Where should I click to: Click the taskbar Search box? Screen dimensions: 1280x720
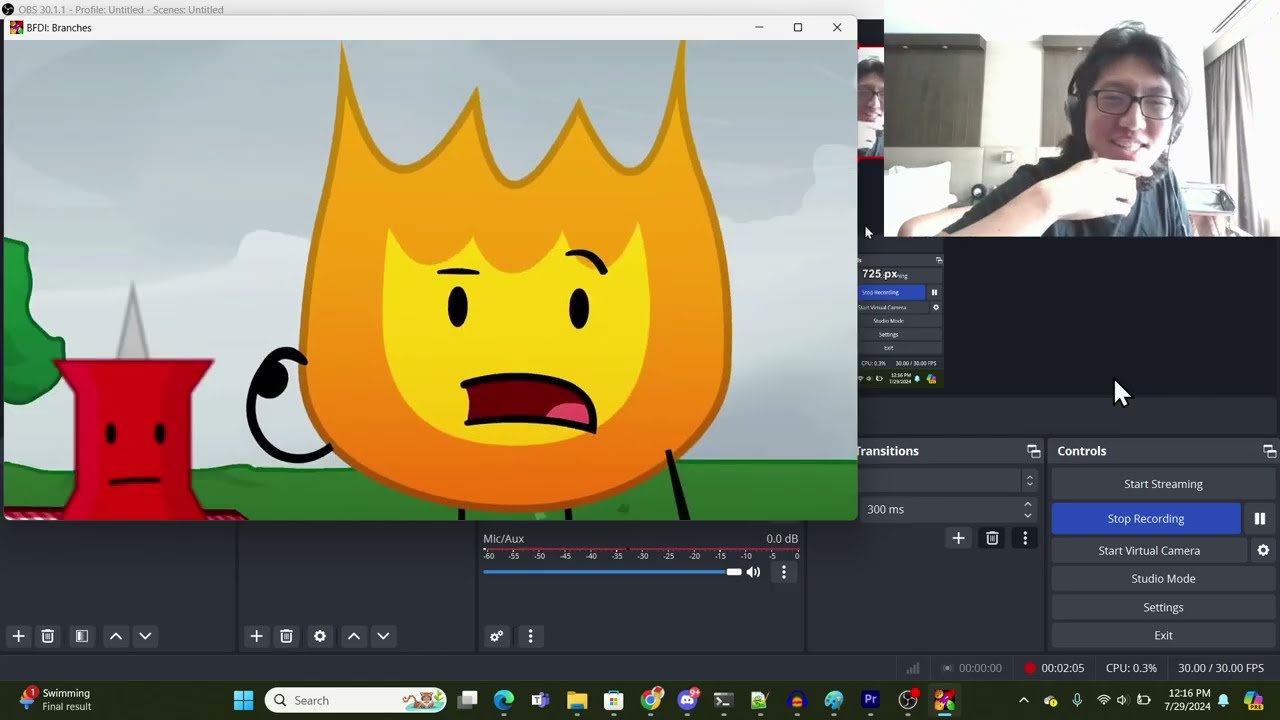coord(356,700)
